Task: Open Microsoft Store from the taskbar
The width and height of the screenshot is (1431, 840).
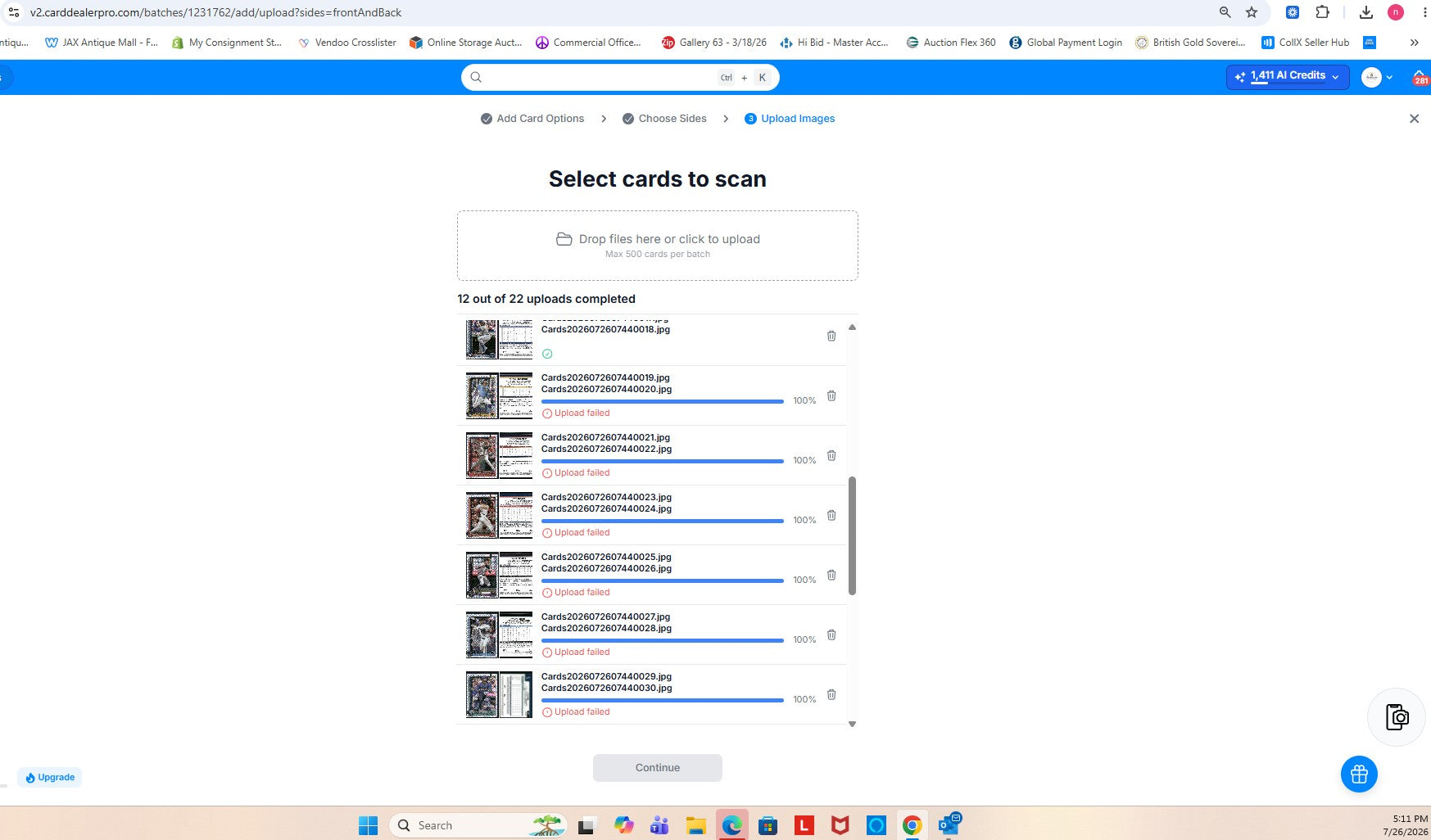Action: (768, 825)
